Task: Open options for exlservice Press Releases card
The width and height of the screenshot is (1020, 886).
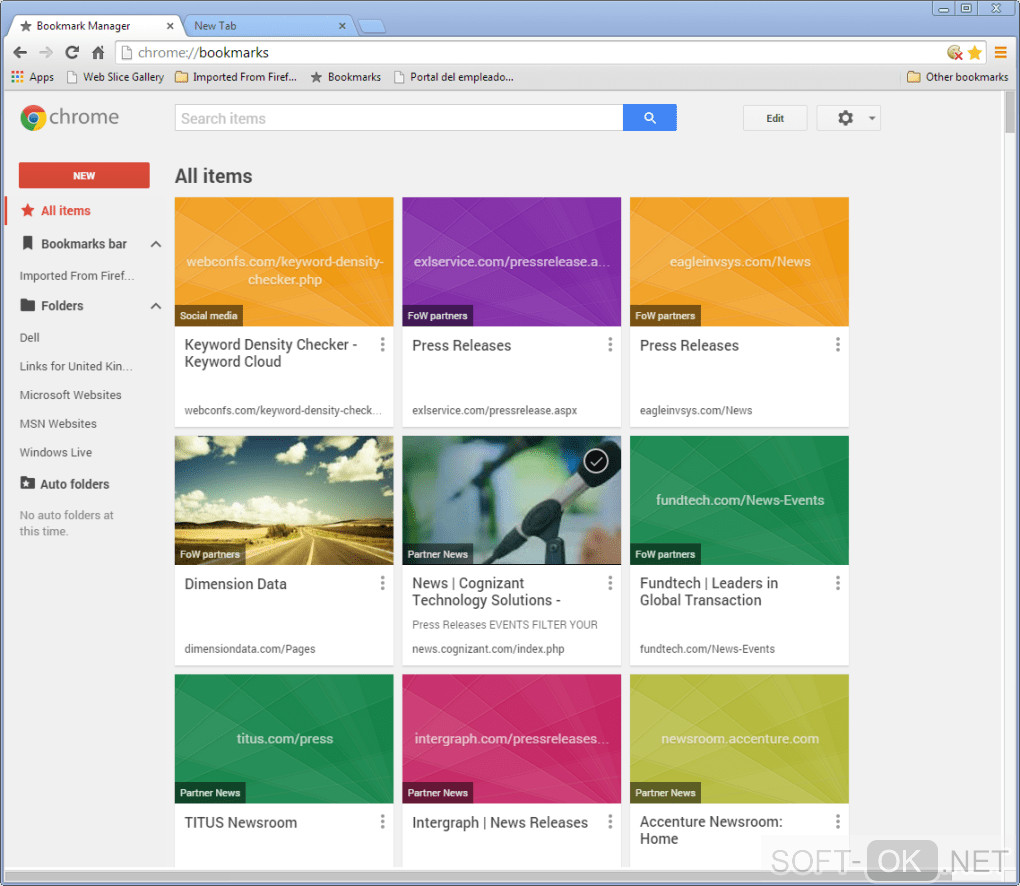Action: click(610, 345)
